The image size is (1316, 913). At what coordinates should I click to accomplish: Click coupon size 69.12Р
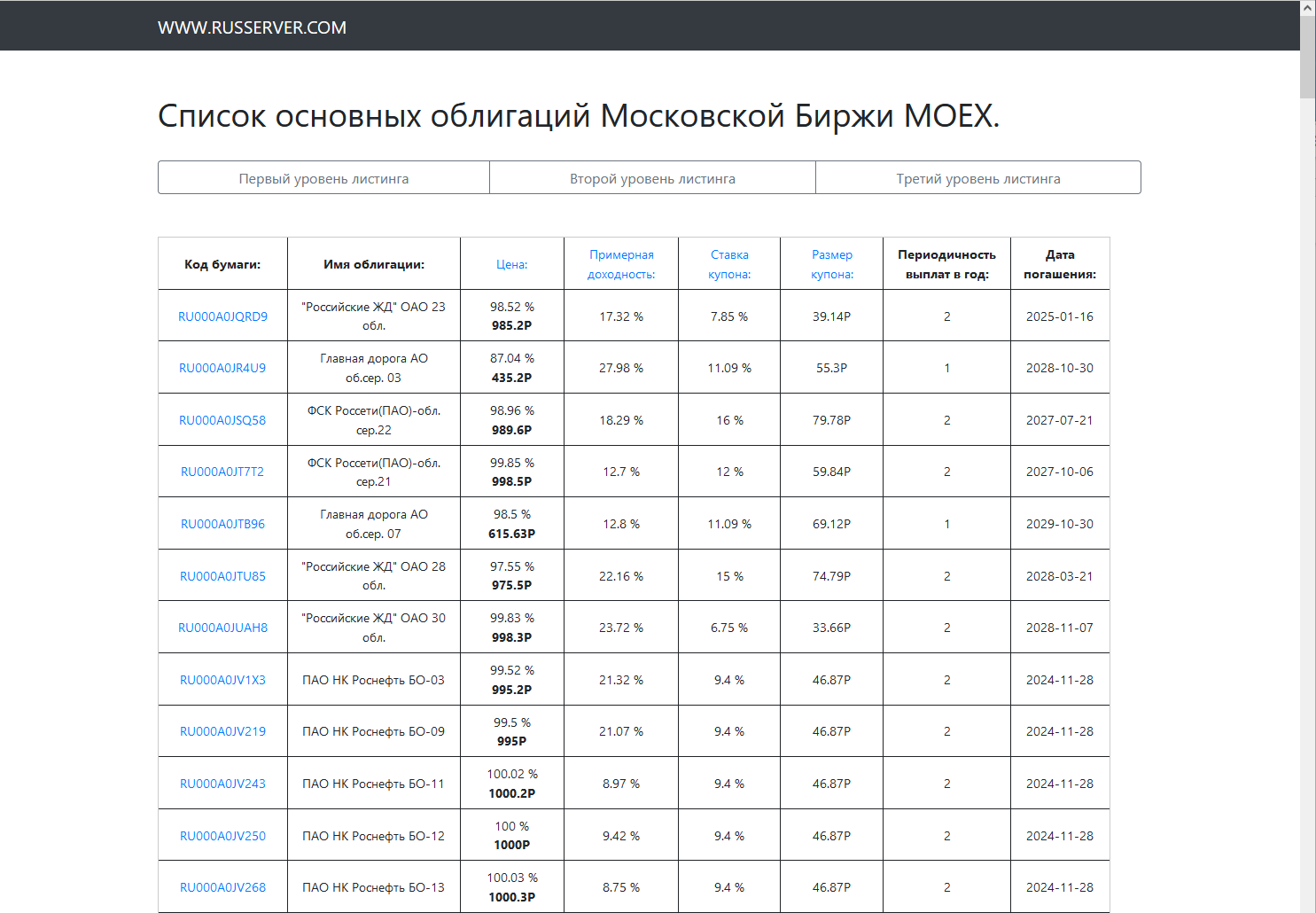(832, 524)
